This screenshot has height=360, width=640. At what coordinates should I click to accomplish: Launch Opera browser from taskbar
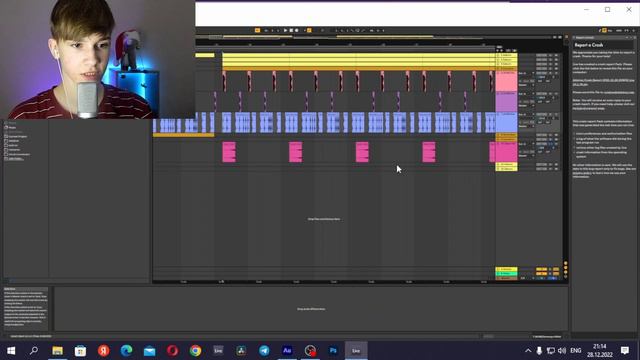tap(172, 351)
